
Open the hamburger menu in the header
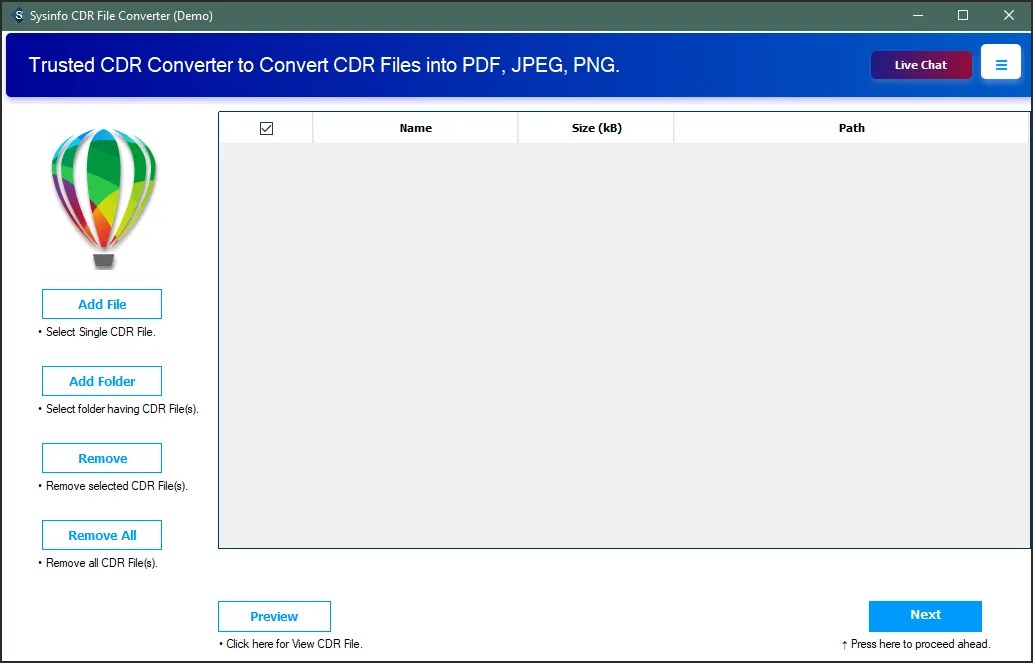click(1001, 62)
